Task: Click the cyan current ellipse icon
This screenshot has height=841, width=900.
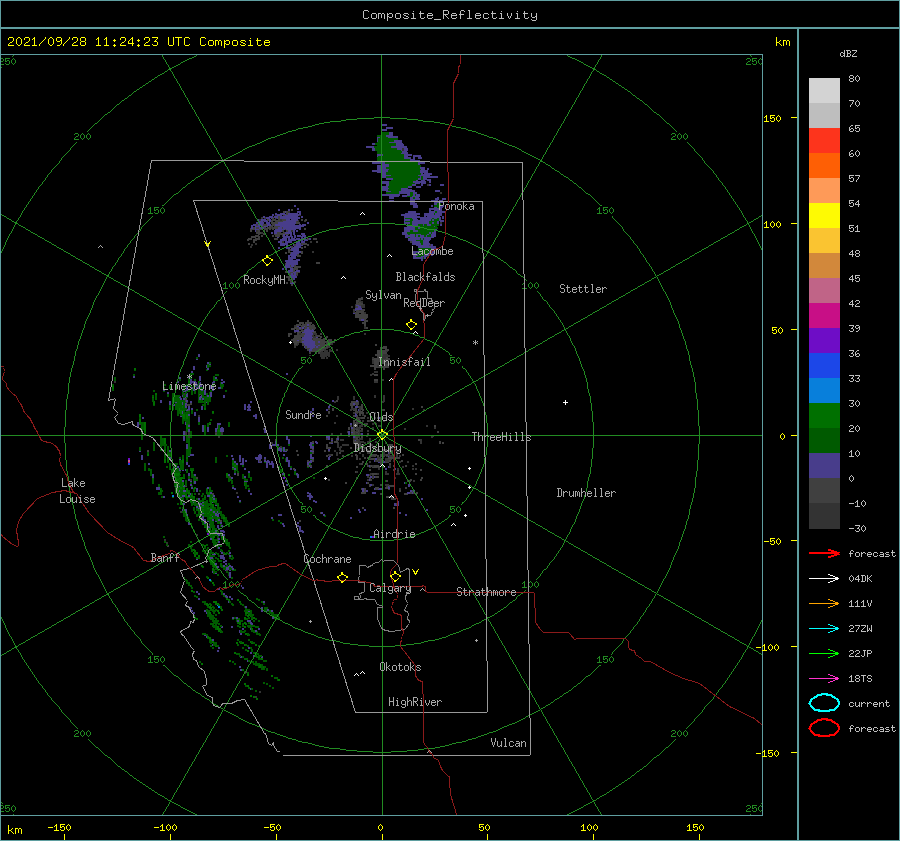Action: 824,703
